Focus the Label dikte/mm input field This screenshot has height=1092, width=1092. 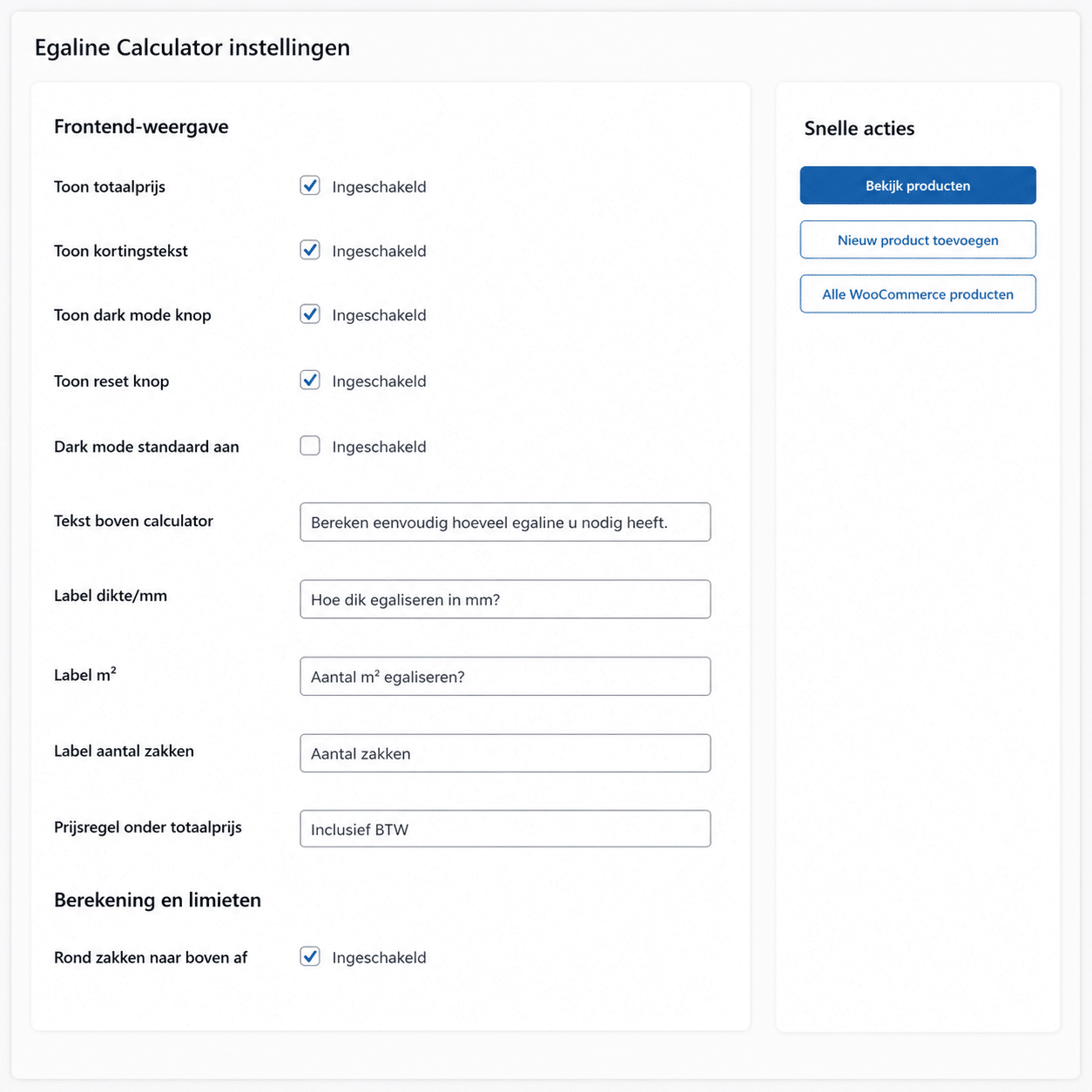click(x=505, y=599)
